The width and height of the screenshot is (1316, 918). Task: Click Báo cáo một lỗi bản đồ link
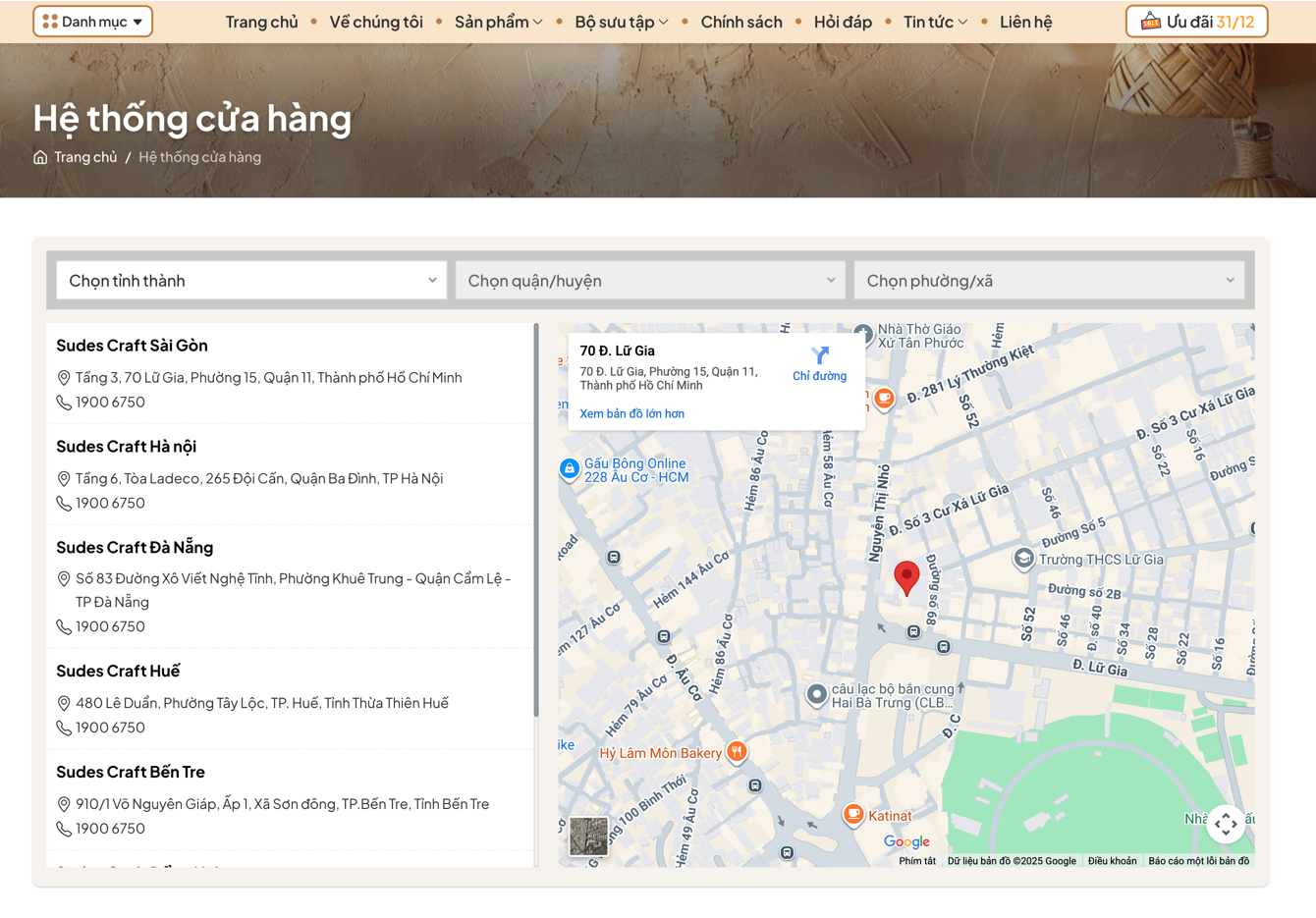point(1199,861)
